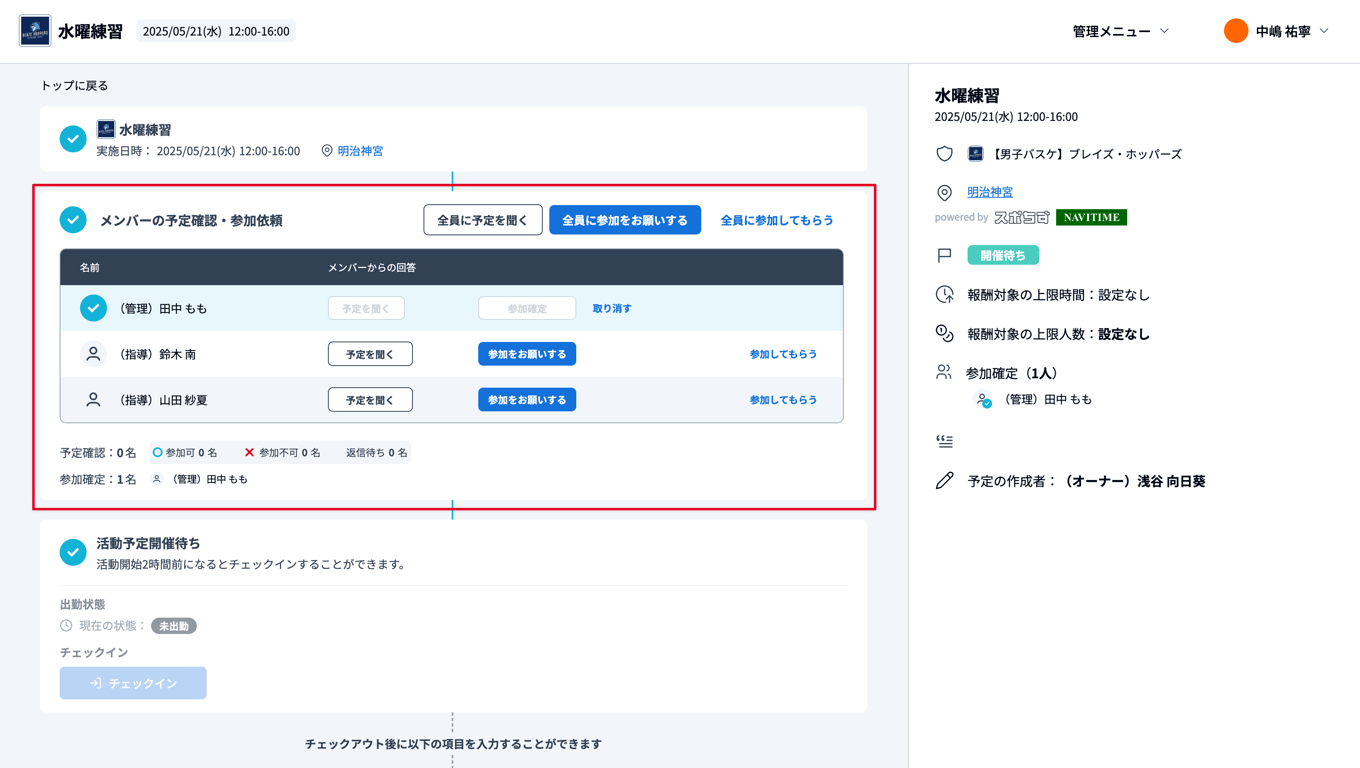Click 全員に参加してもらう link
The width and height of the screenshot is (1360, 768).
[777, 220]
